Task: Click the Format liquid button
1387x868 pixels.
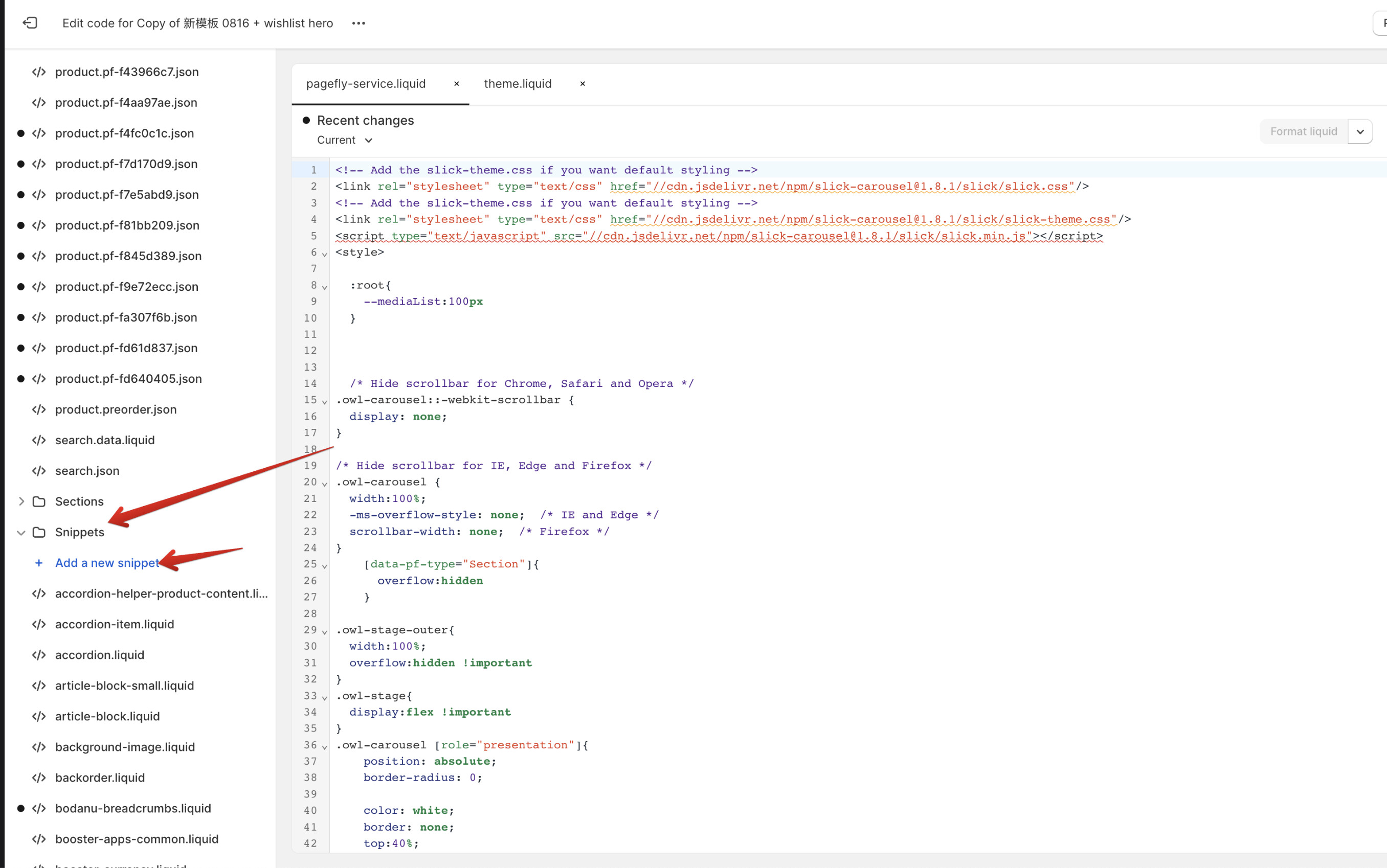Action: pyautogui.click(x=1303, y=131)
